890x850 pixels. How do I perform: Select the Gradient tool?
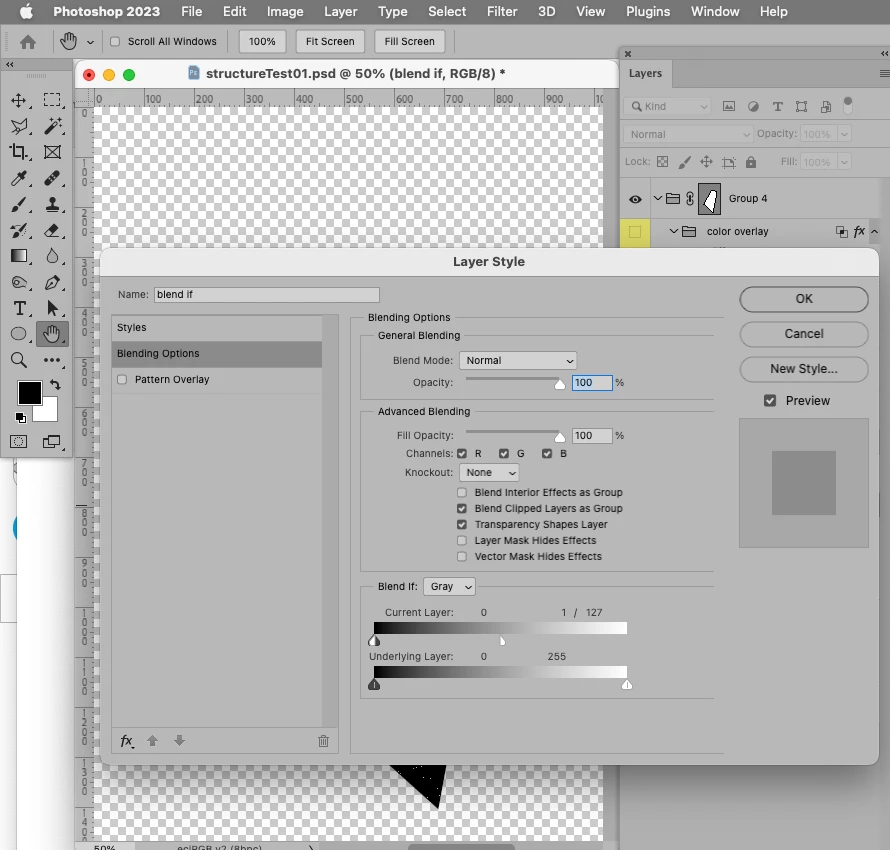tap(19, 256)
